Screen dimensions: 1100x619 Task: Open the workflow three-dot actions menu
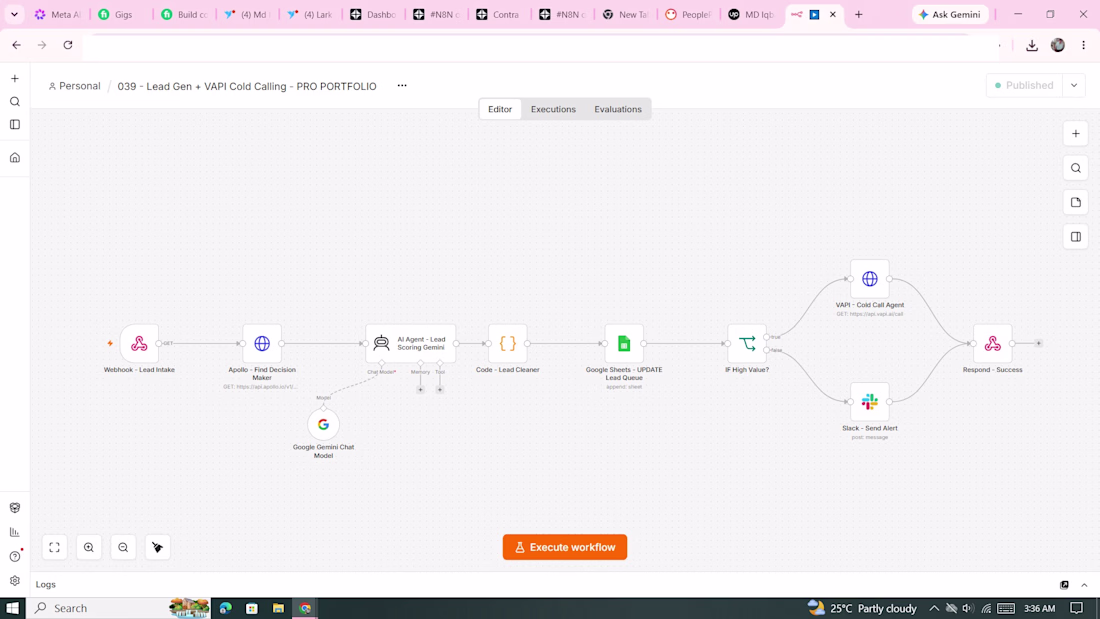click(402, 86)
